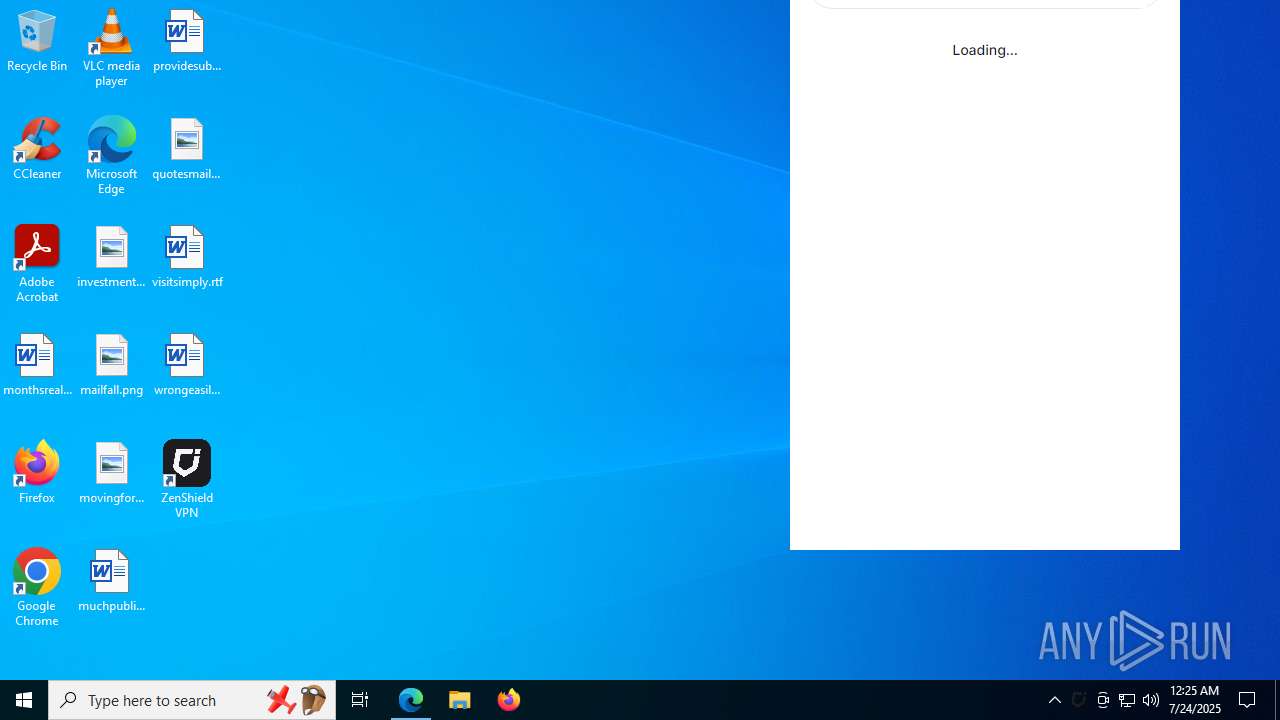Select the investment image file
This screenshot has width=1280, height=720.
point(111,258)
